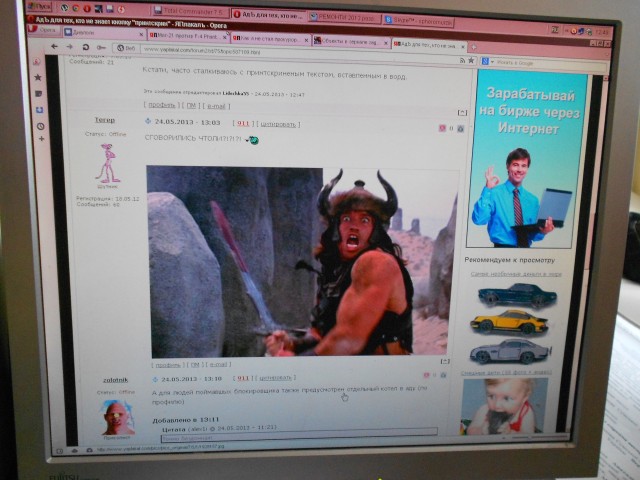Image resolution: width=640 pixels, height=480 pixels.
Task: Open Total Commander from the taskbar
Action: pos(189,11)
